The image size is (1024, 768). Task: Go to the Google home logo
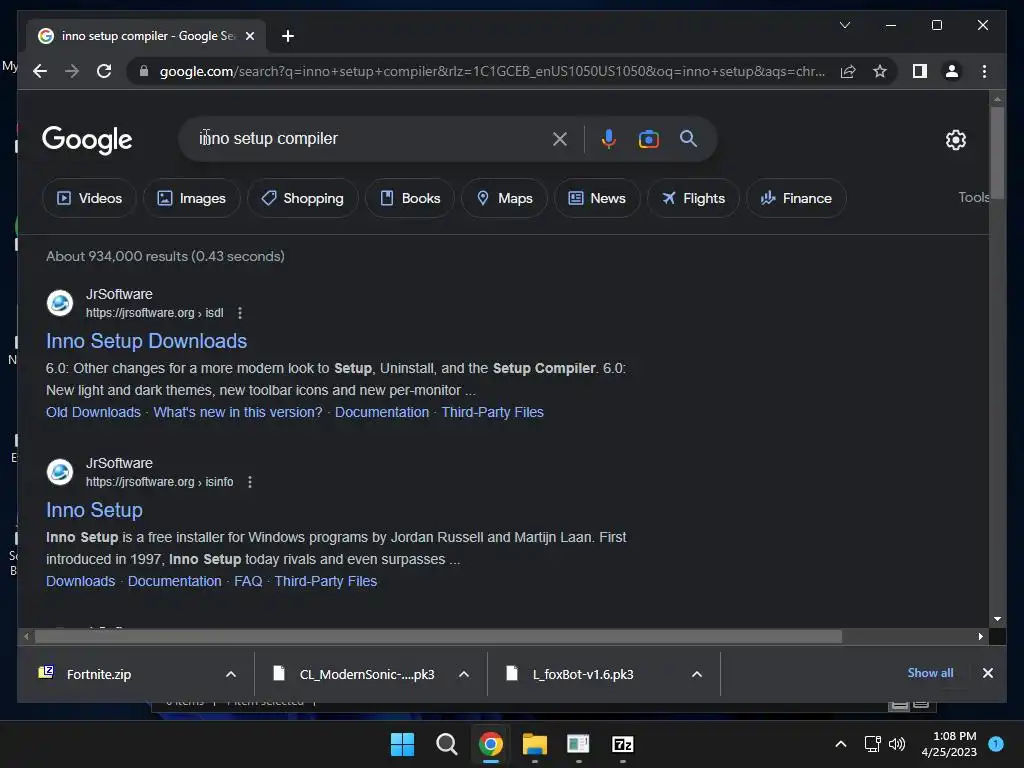pos(87,139)
